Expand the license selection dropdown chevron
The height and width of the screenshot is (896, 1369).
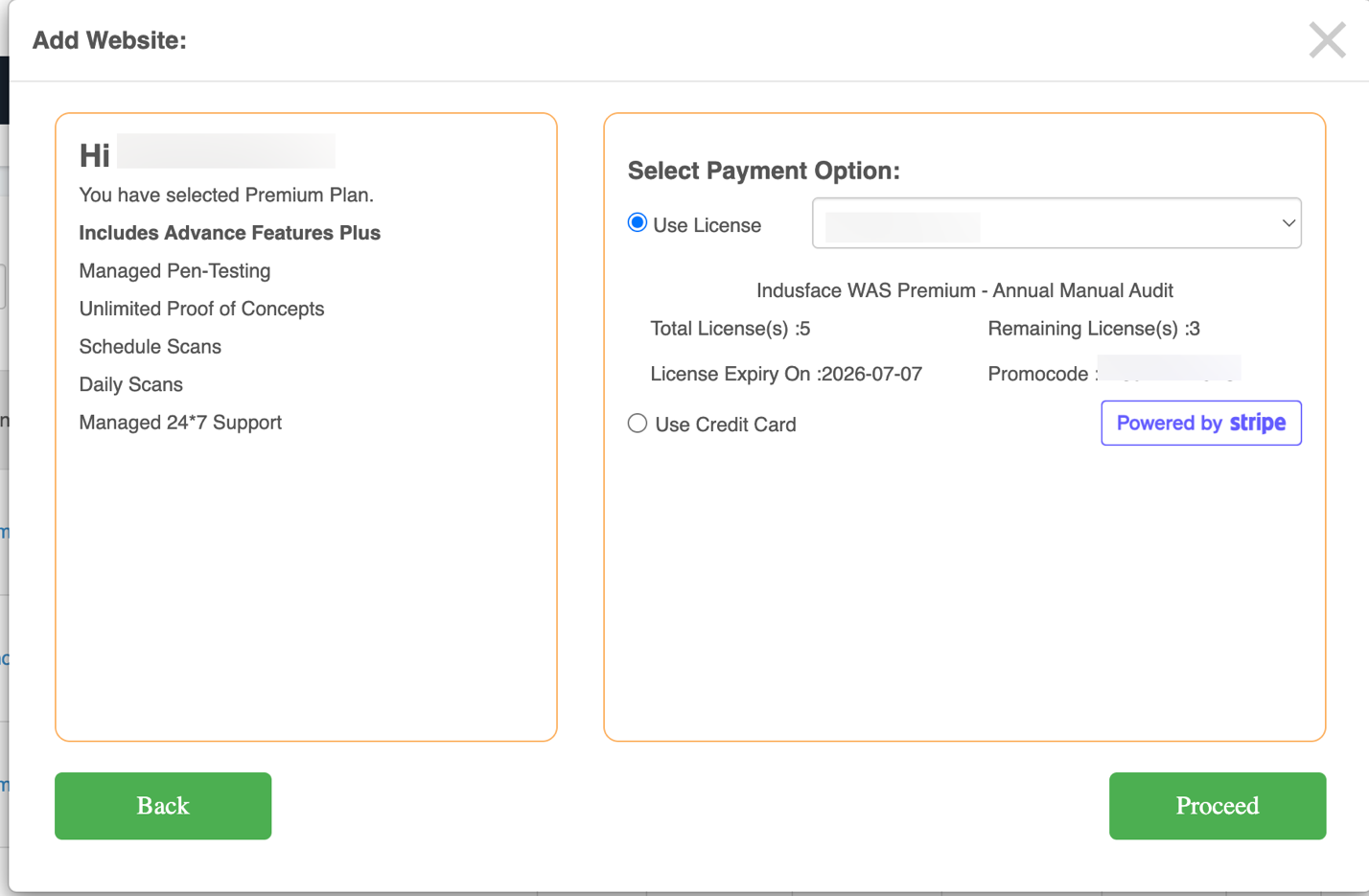point(1288,223)
